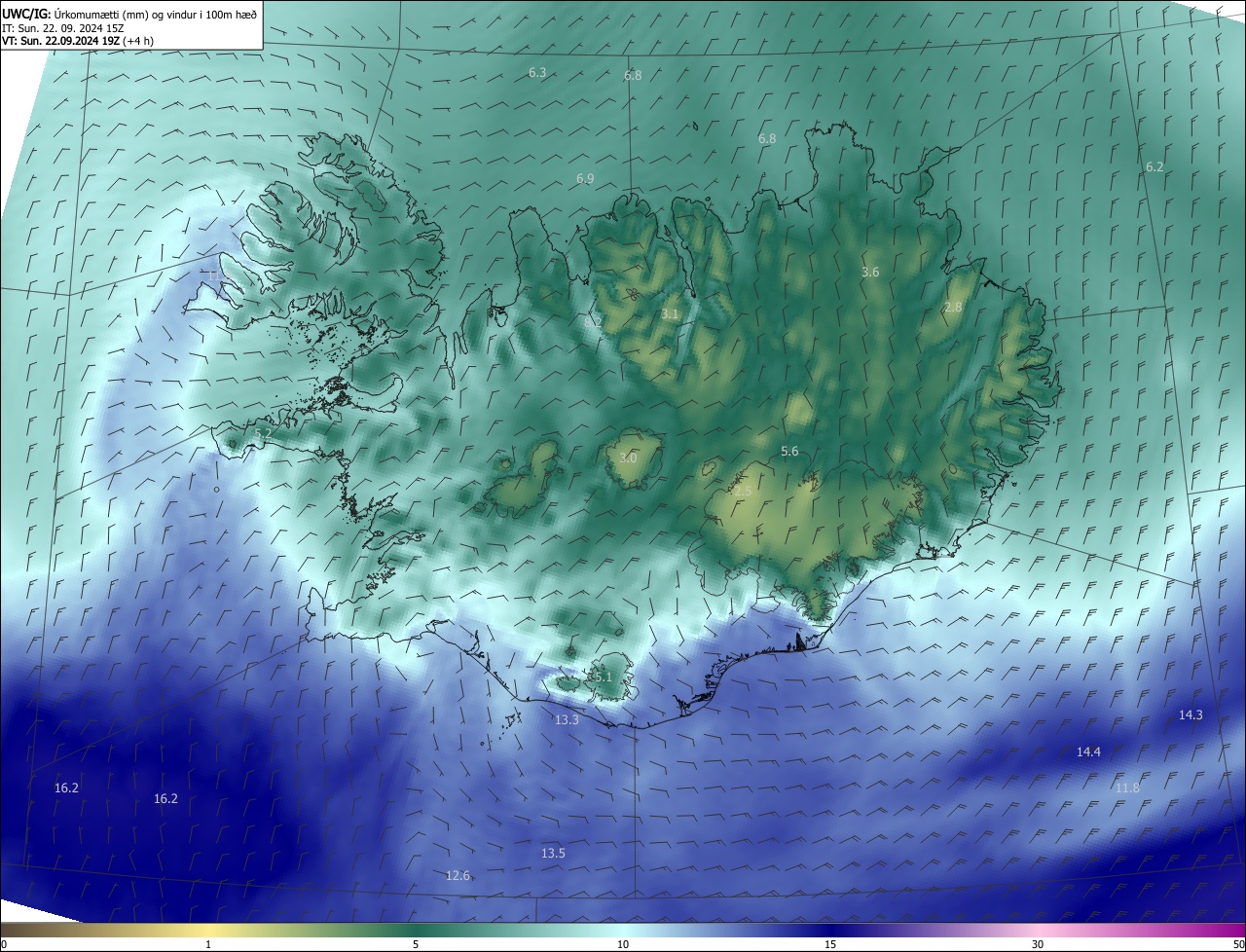Click the 2.8 value label
The height and width of the screenshot is (952, 1246).
pos(953,308)
